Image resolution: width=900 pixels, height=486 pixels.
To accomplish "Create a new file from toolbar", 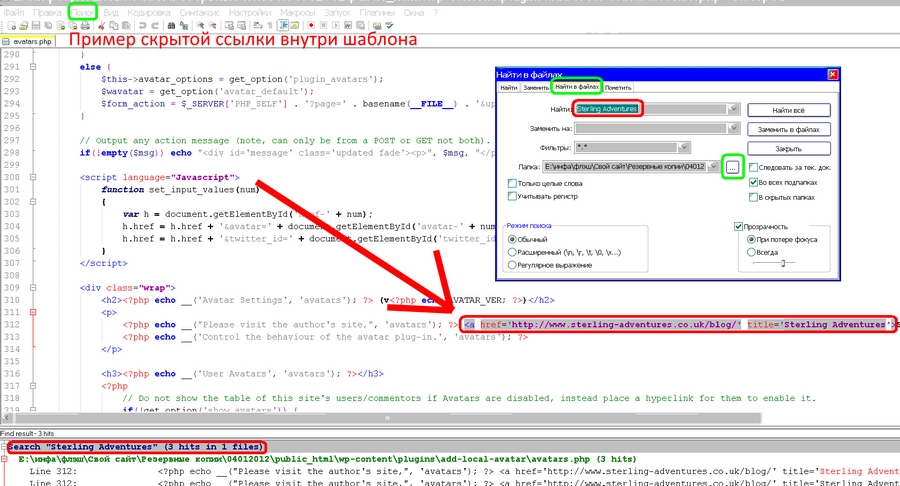I will (11, 26).
